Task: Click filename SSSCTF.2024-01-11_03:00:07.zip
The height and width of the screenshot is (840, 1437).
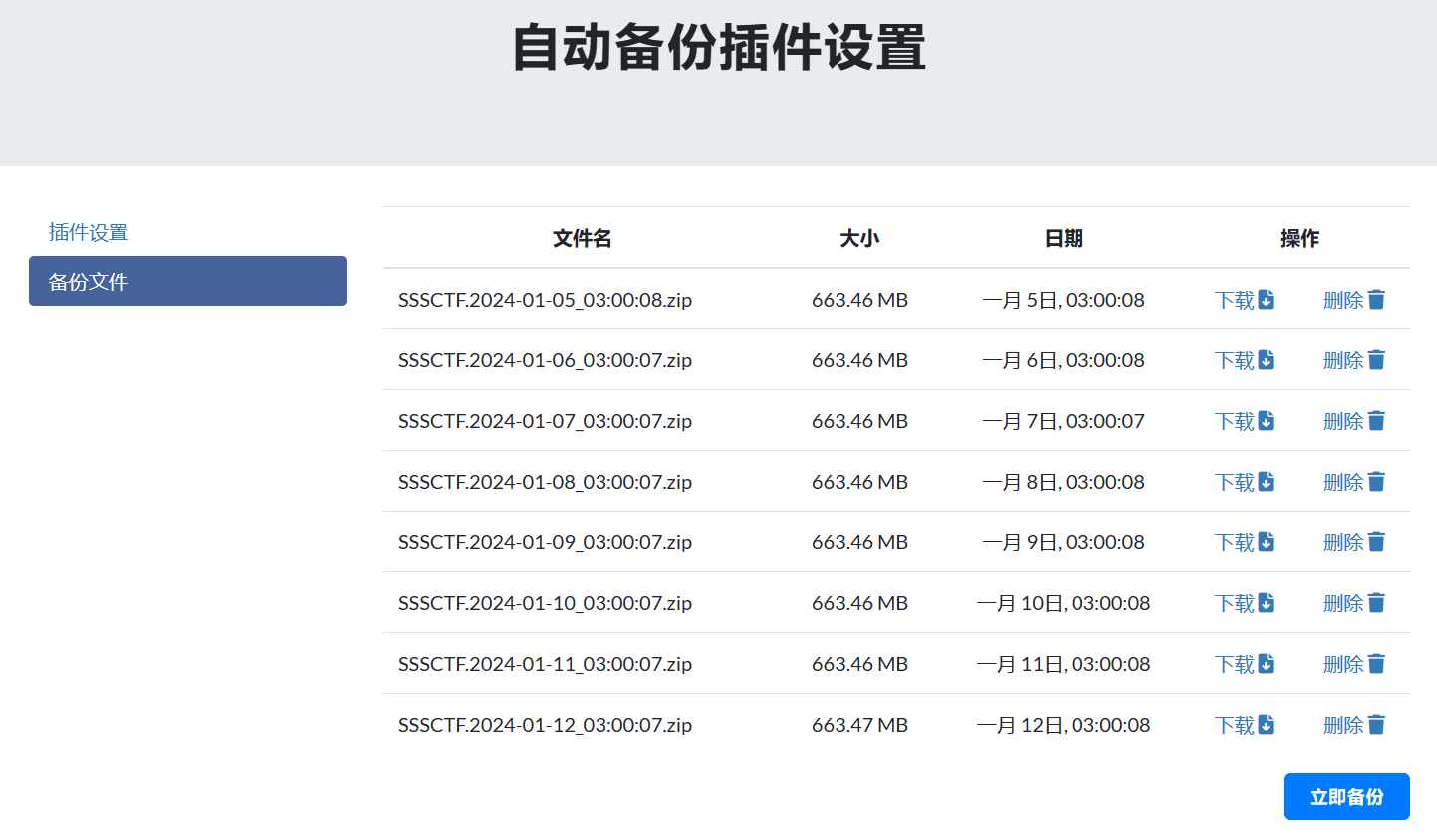Action: click(545, 664)
